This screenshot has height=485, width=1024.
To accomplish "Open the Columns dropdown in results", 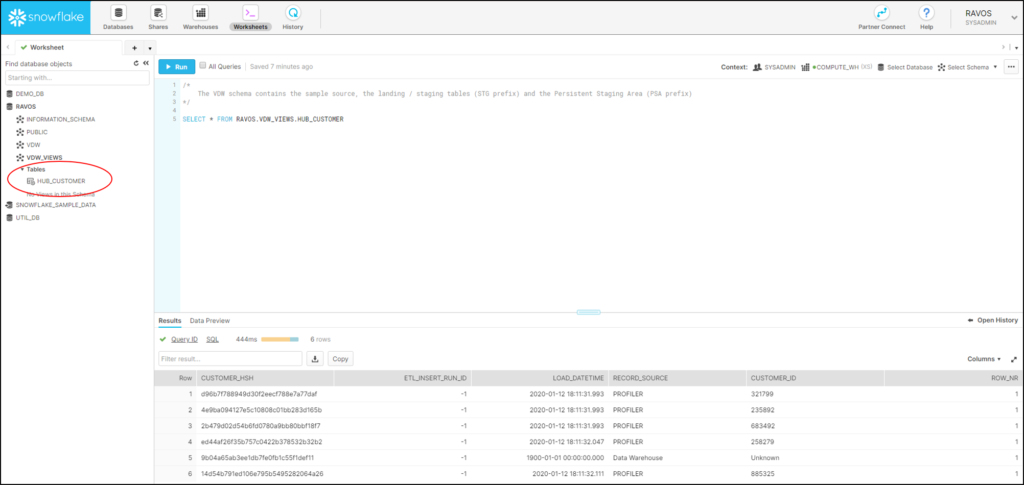I will 984,358.
